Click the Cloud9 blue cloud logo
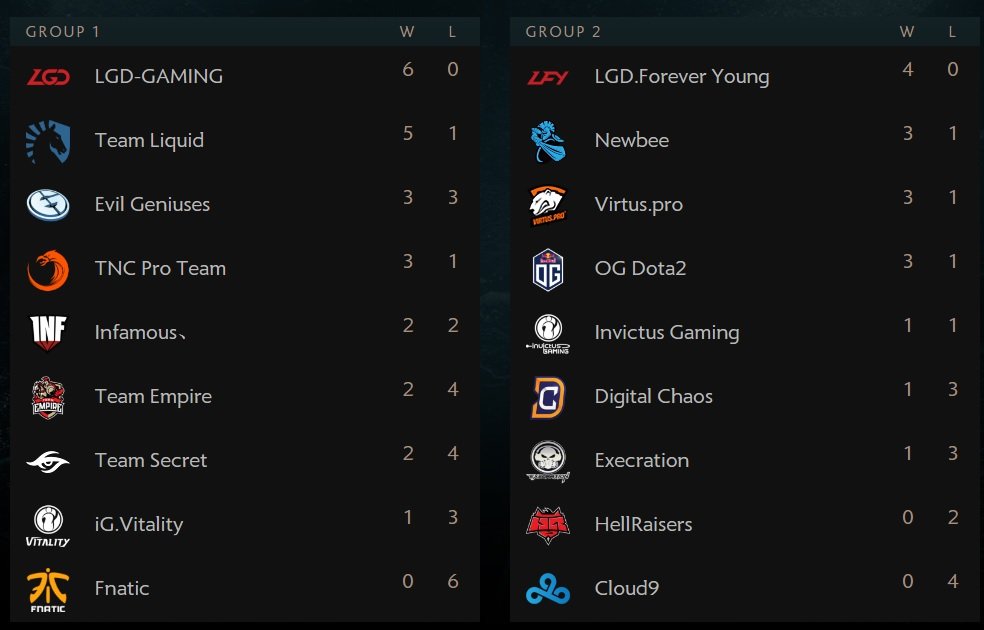The height and width of the screenshot is (630, 984). [x=548, y=590]
